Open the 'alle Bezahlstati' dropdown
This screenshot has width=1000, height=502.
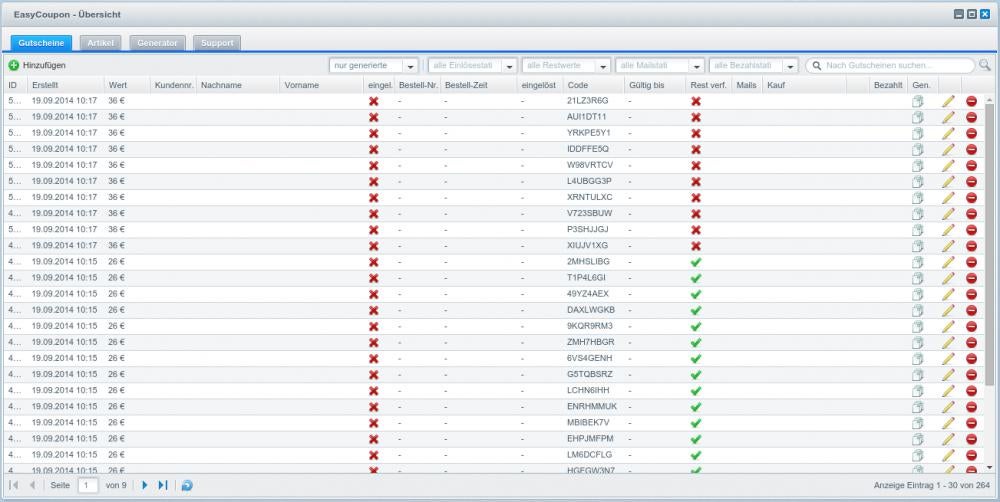[x=754, y=66]
